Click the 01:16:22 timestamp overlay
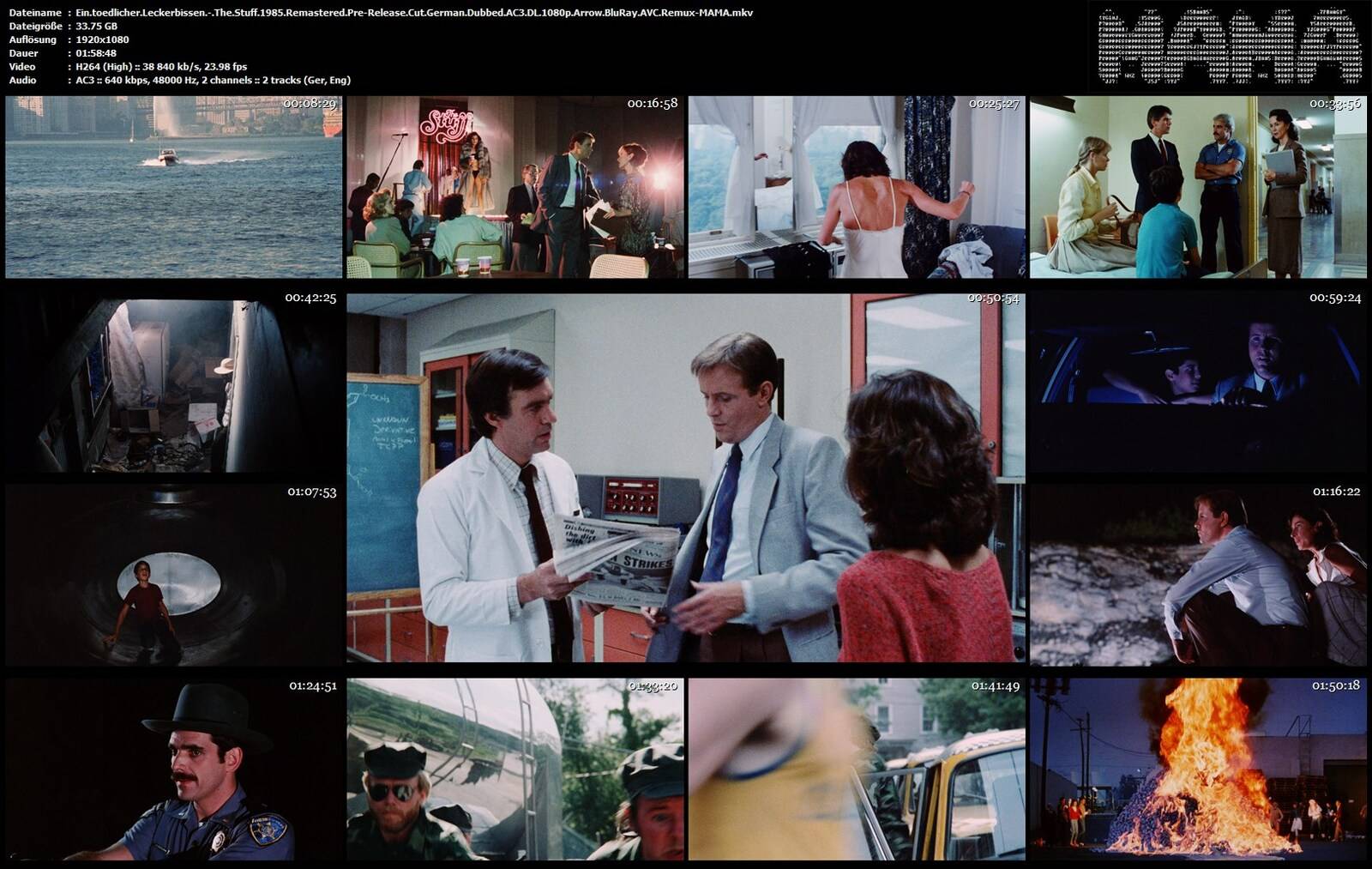This screenshot has width=1372, height=869. tap(1337, 492)
